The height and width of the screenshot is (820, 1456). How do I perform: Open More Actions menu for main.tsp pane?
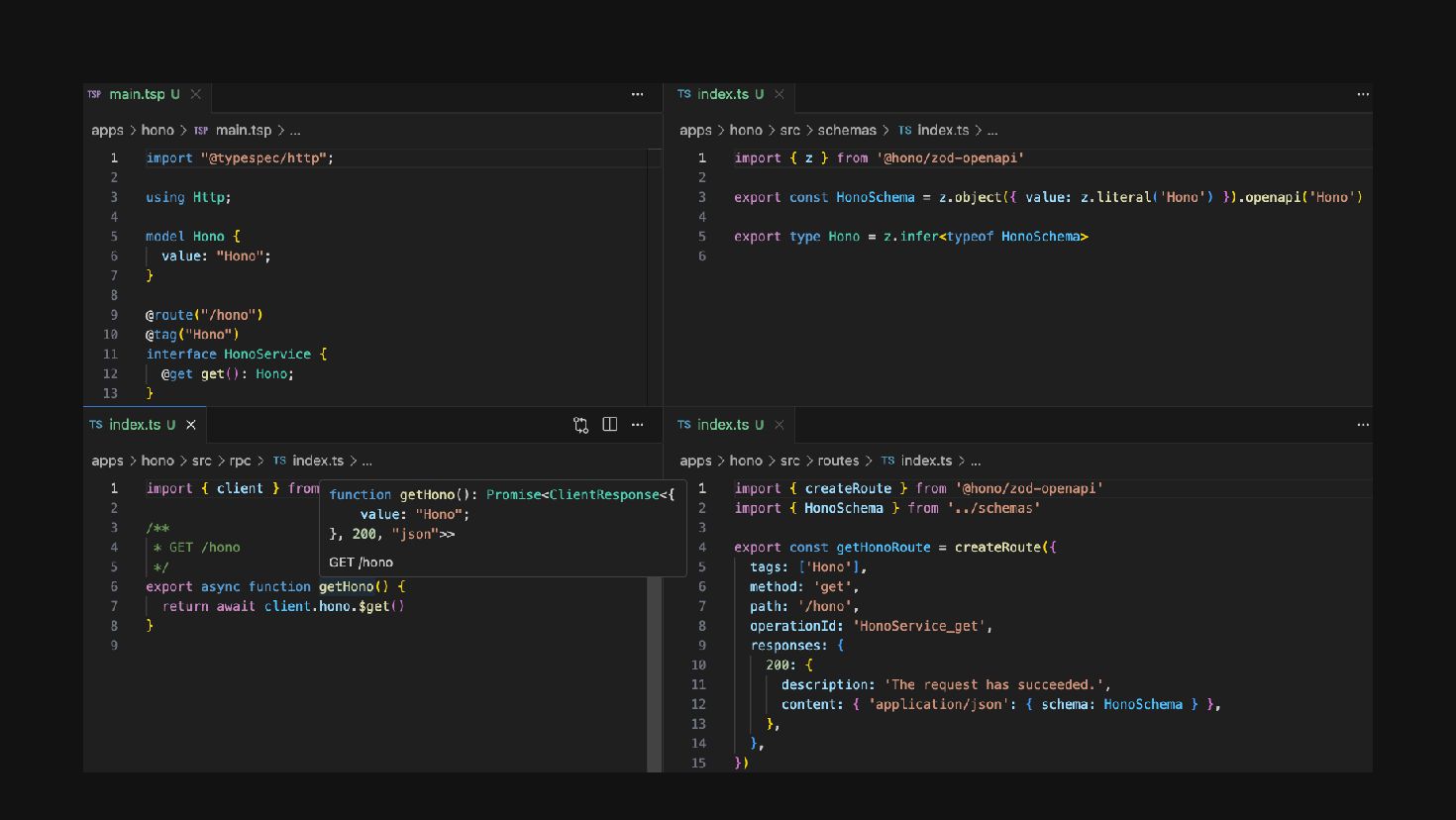[x=637, y=94]
